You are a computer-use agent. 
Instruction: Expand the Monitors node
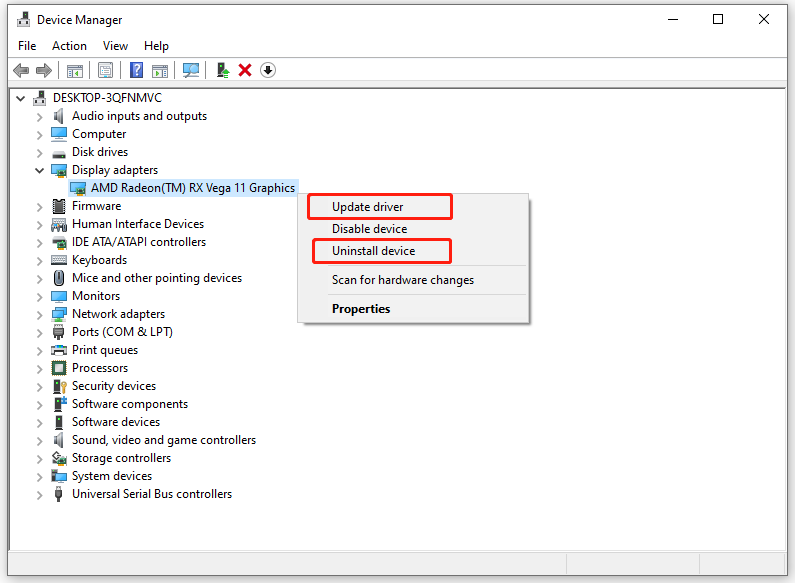point(40,297)
